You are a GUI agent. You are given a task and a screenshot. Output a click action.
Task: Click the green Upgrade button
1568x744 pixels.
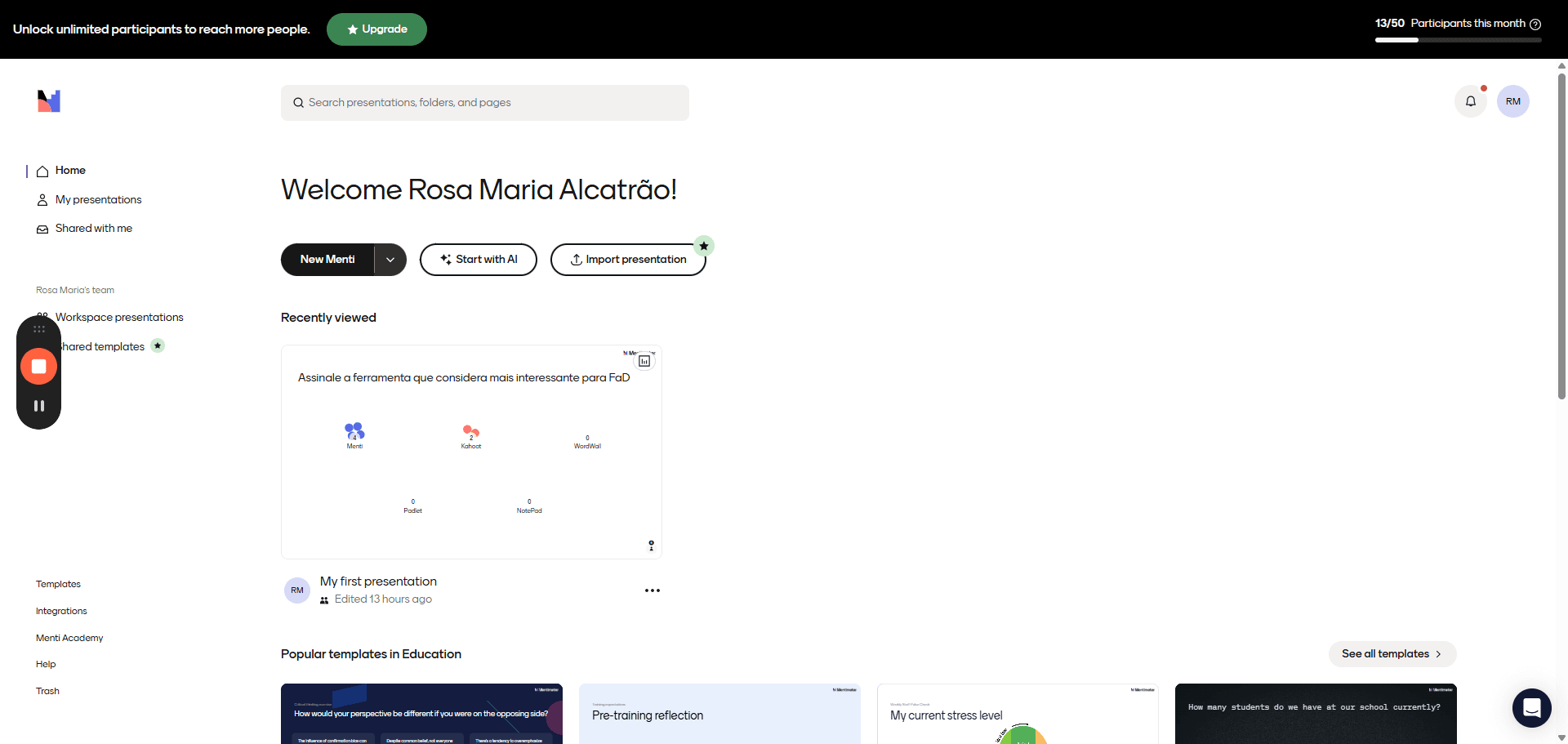[x=376, y=29]
